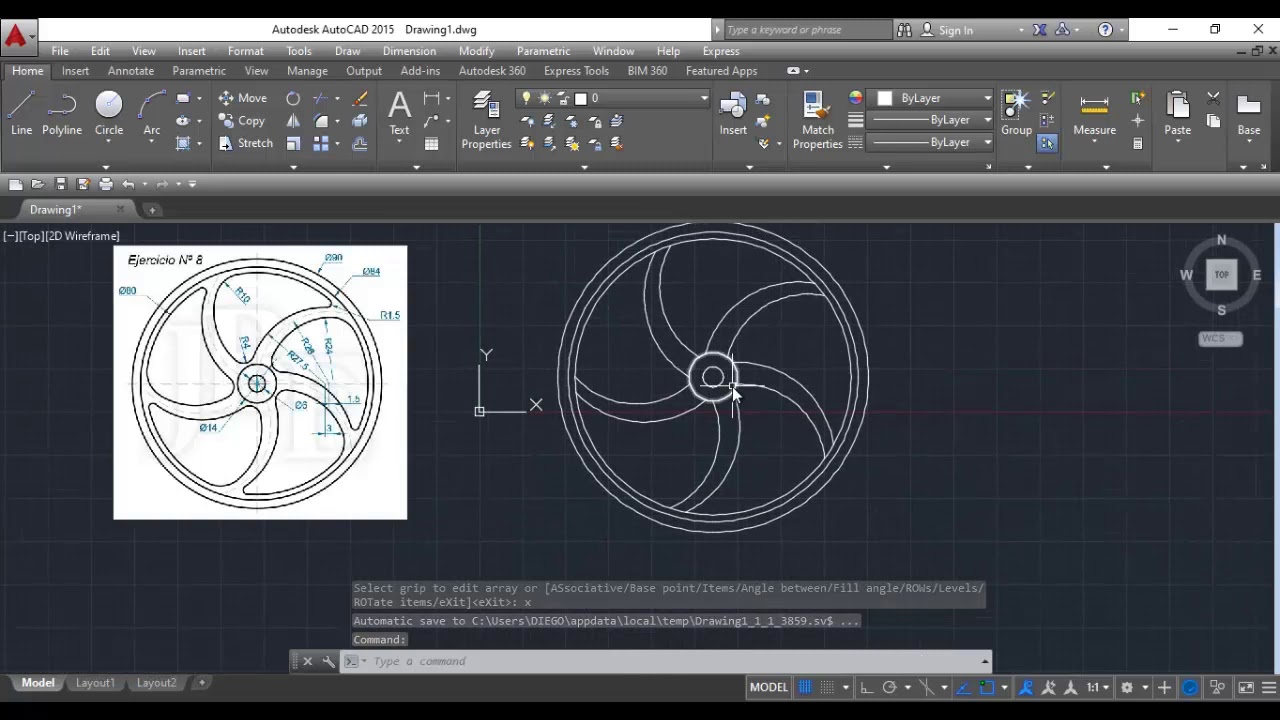This screenshot has height=720, width=1280.
Task: Click the Group tool
Action: coord(1016,113)
